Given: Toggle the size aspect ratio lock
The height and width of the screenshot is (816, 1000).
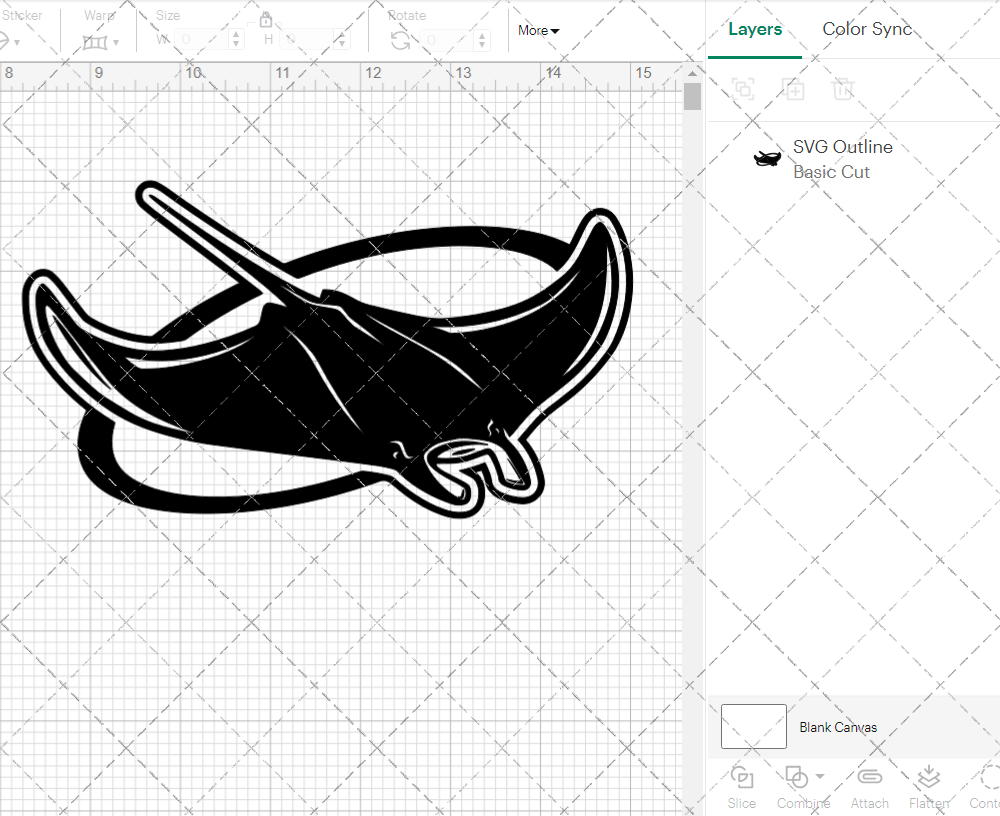Looking at the screenshot, I should [266, 20].
